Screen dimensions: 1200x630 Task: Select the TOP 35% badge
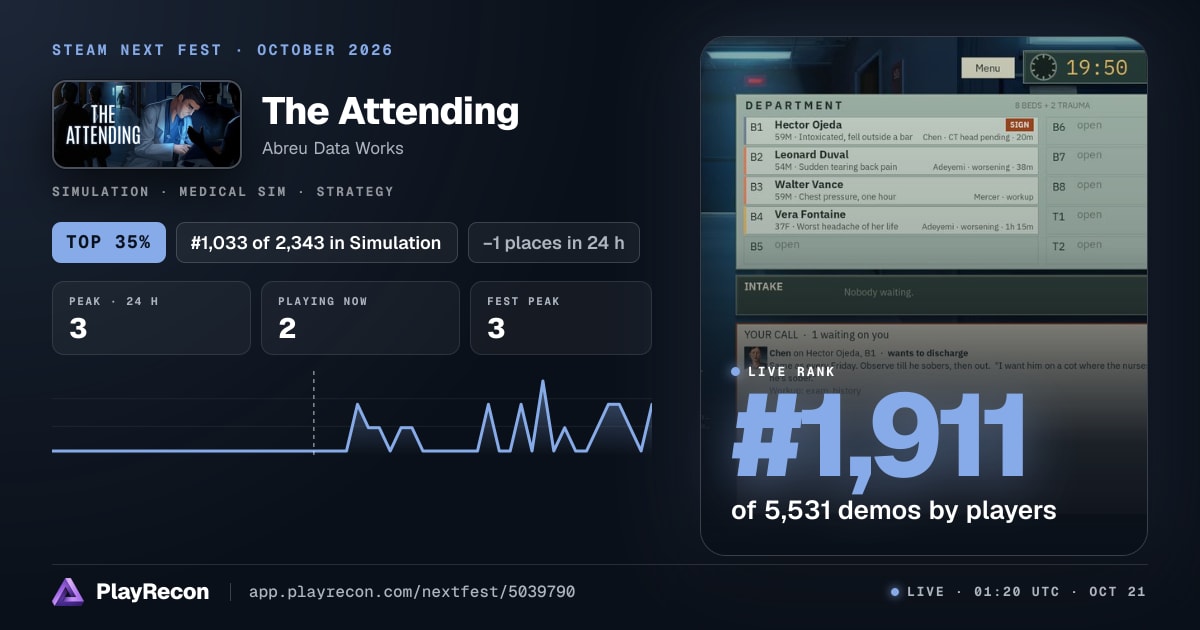pyautogui.click(x=109, y=242)
